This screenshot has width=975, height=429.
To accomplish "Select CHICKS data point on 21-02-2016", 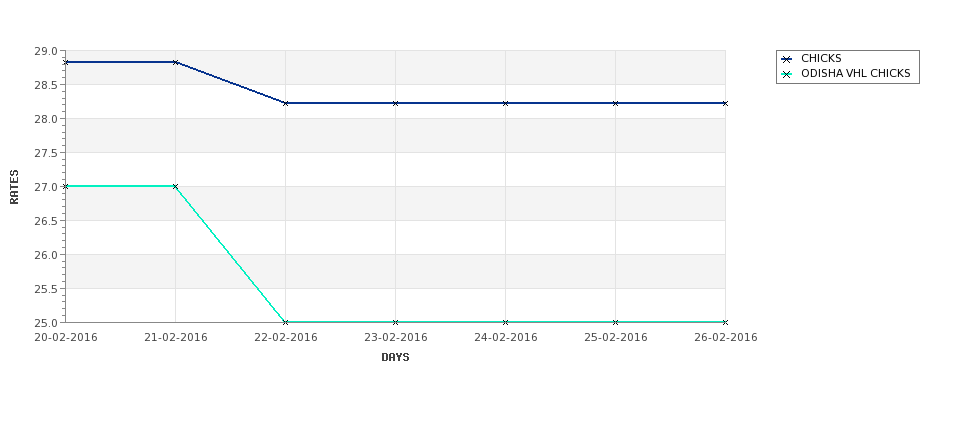I will click(175, 62).
